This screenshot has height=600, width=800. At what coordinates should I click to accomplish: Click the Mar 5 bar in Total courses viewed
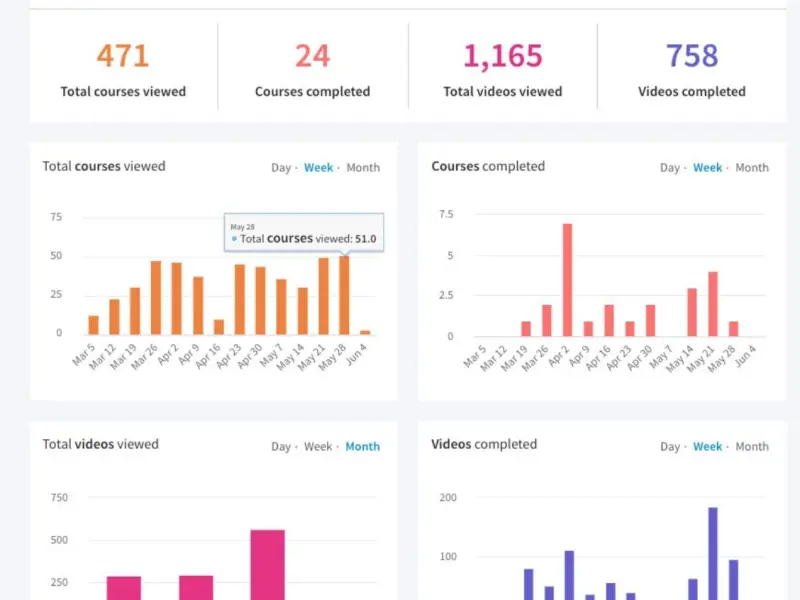[93, 325]
